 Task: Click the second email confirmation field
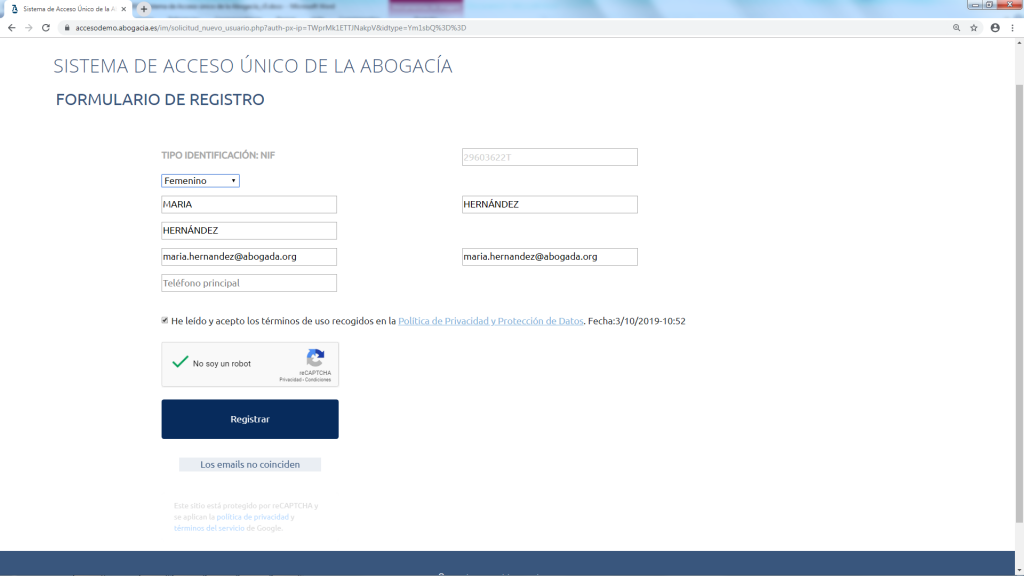(x=549, y=257)
